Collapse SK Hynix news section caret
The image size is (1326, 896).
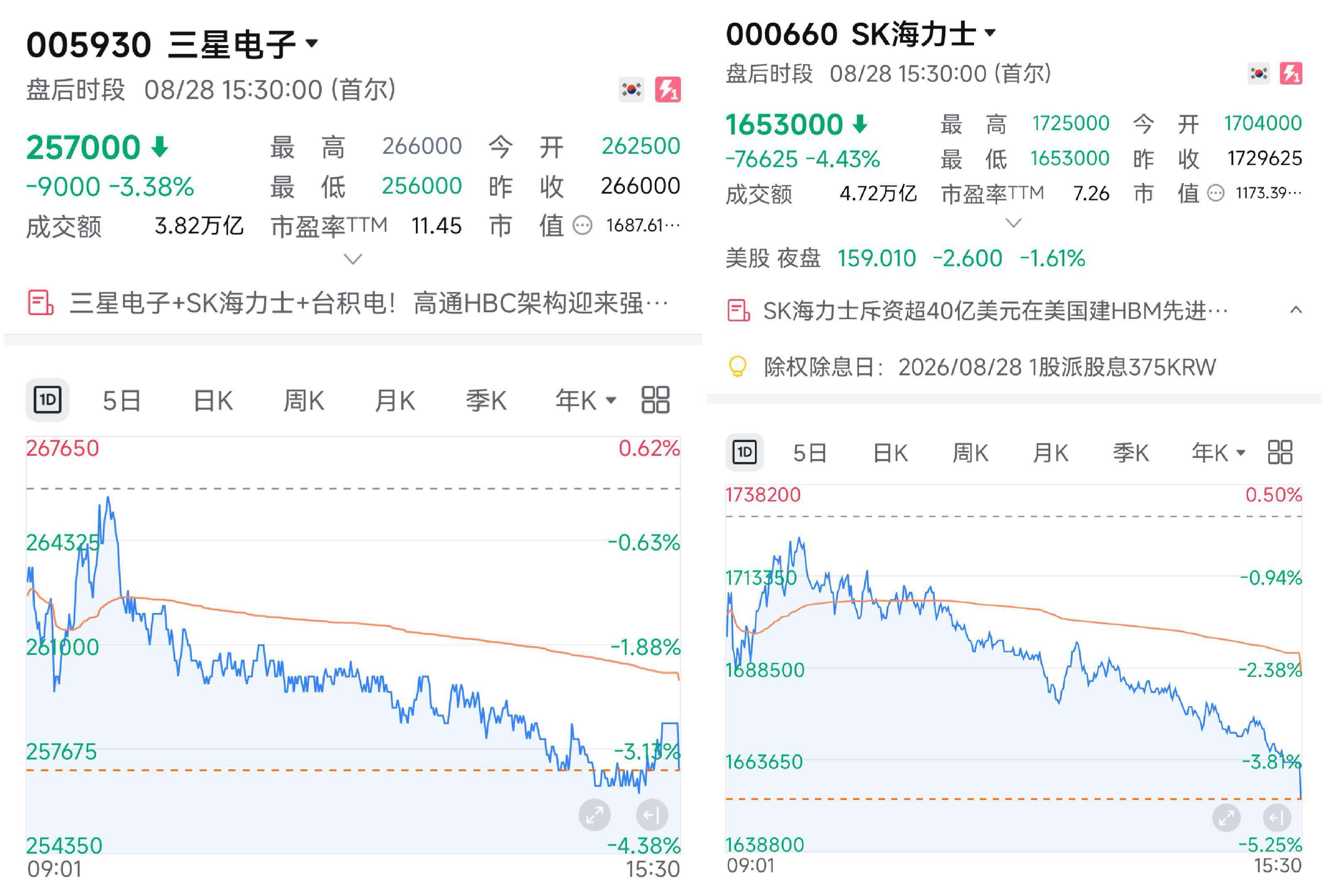(1296, 310)
